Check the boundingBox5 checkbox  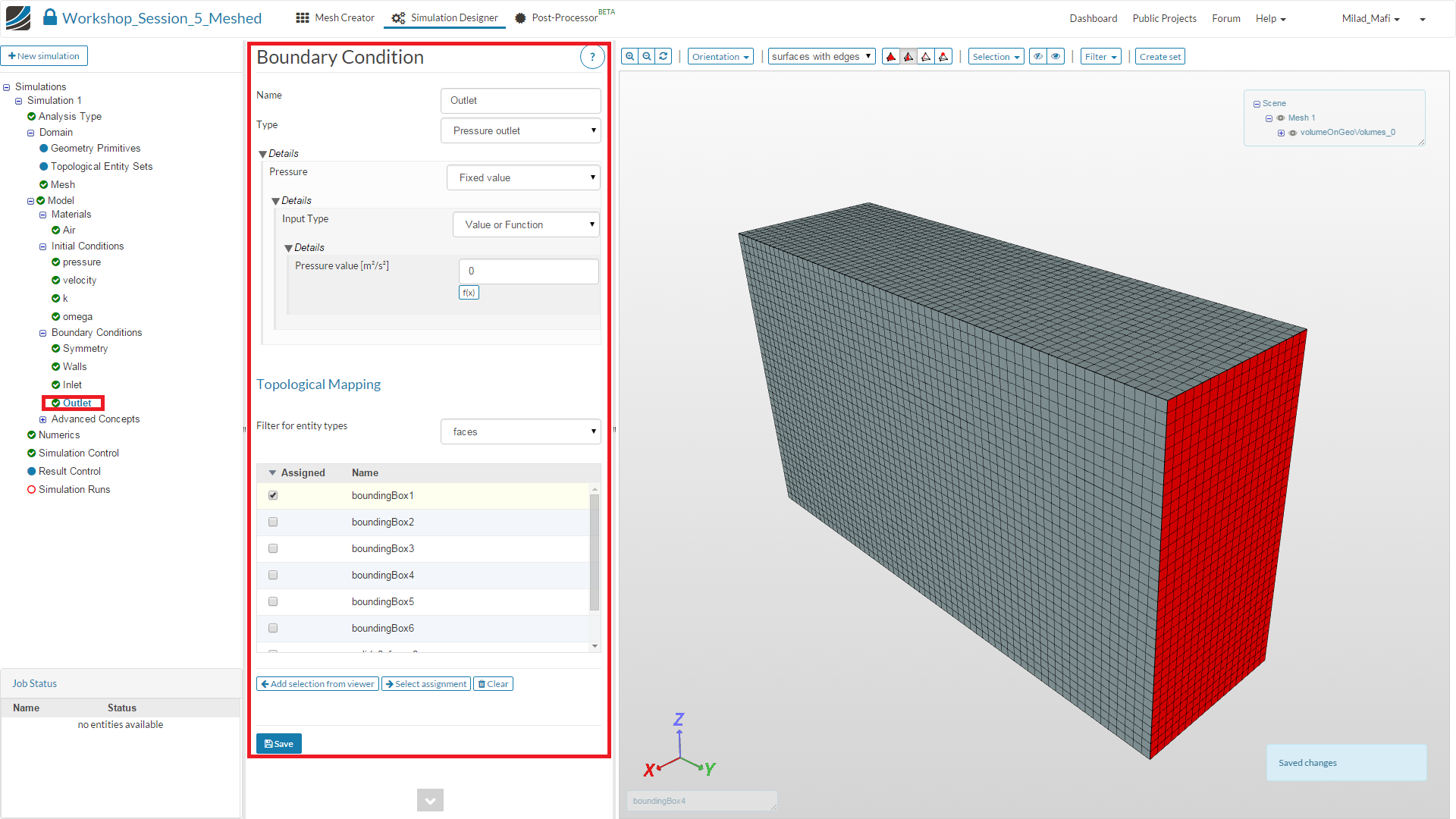[x=273, y=601]
